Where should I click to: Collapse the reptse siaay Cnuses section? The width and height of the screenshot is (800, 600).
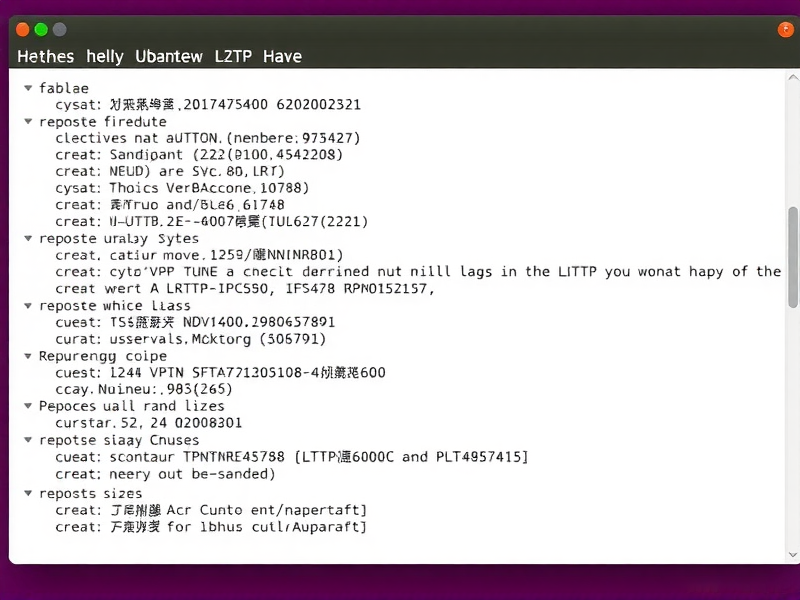(x=27, y=439)
